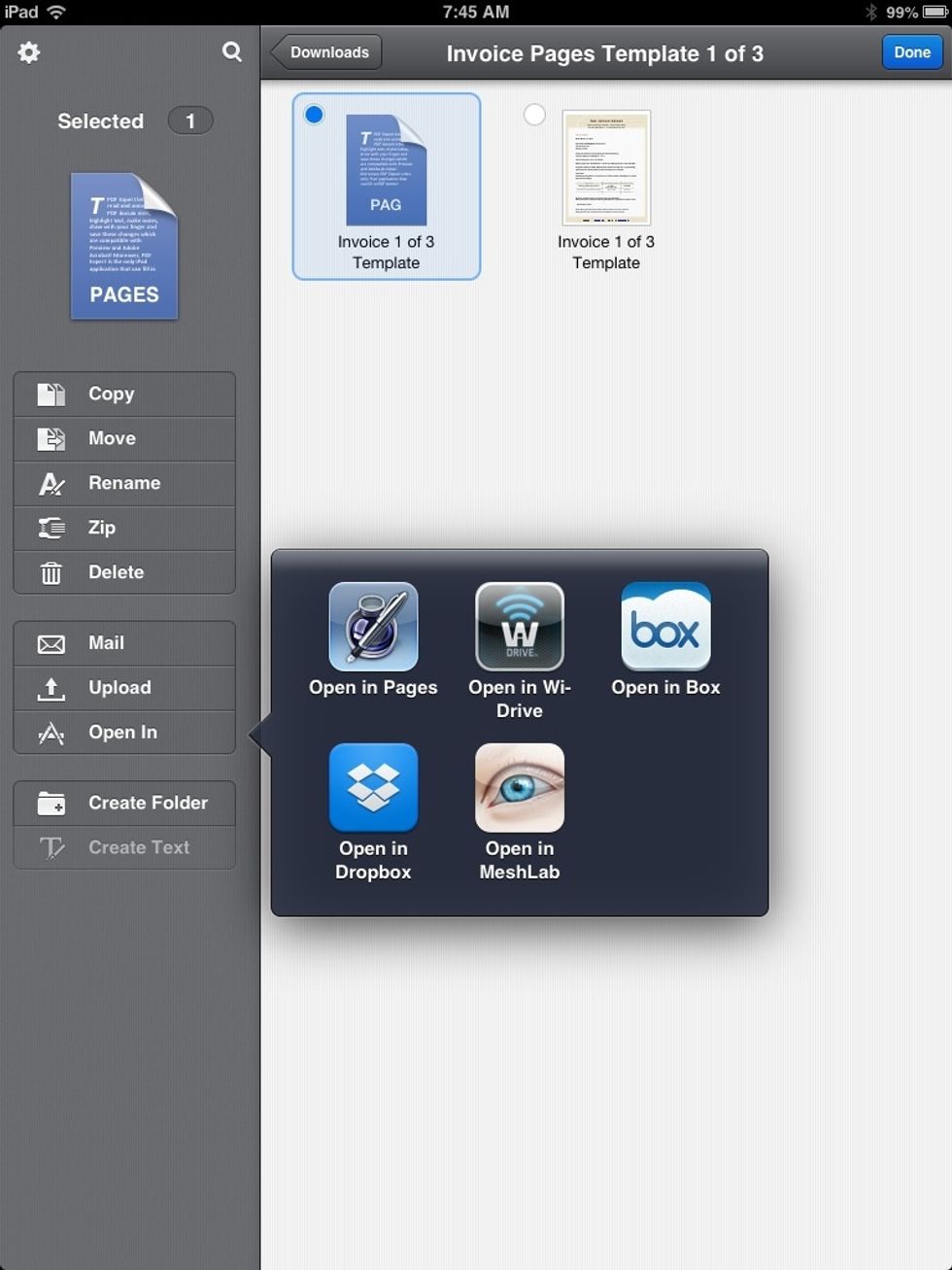The image size is (952, 1270).
Task: Tap the Selected label text
Action: pos(100,121)
